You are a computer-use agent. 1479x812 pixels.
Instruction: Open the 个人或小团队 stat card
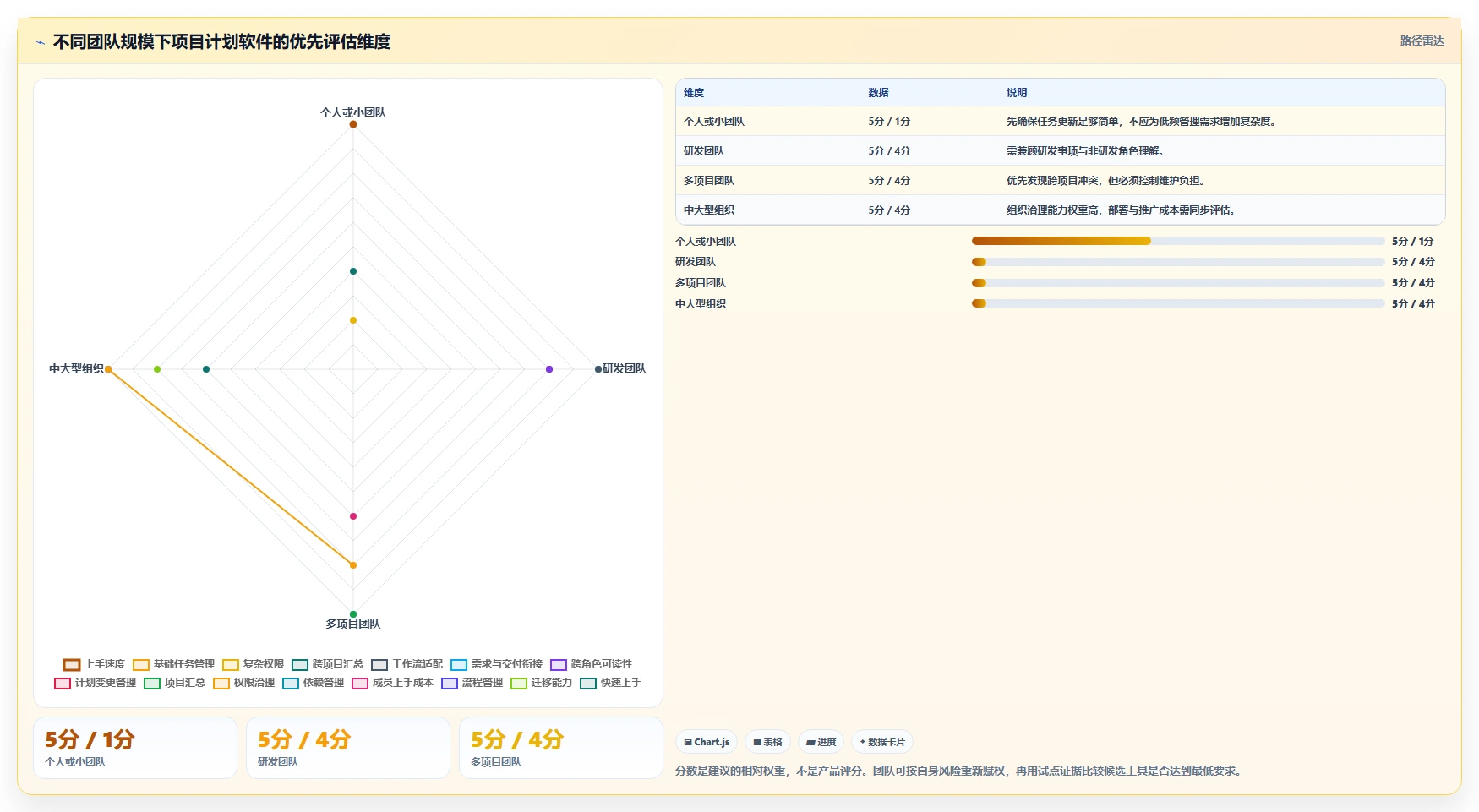click(x=135, y=748)
